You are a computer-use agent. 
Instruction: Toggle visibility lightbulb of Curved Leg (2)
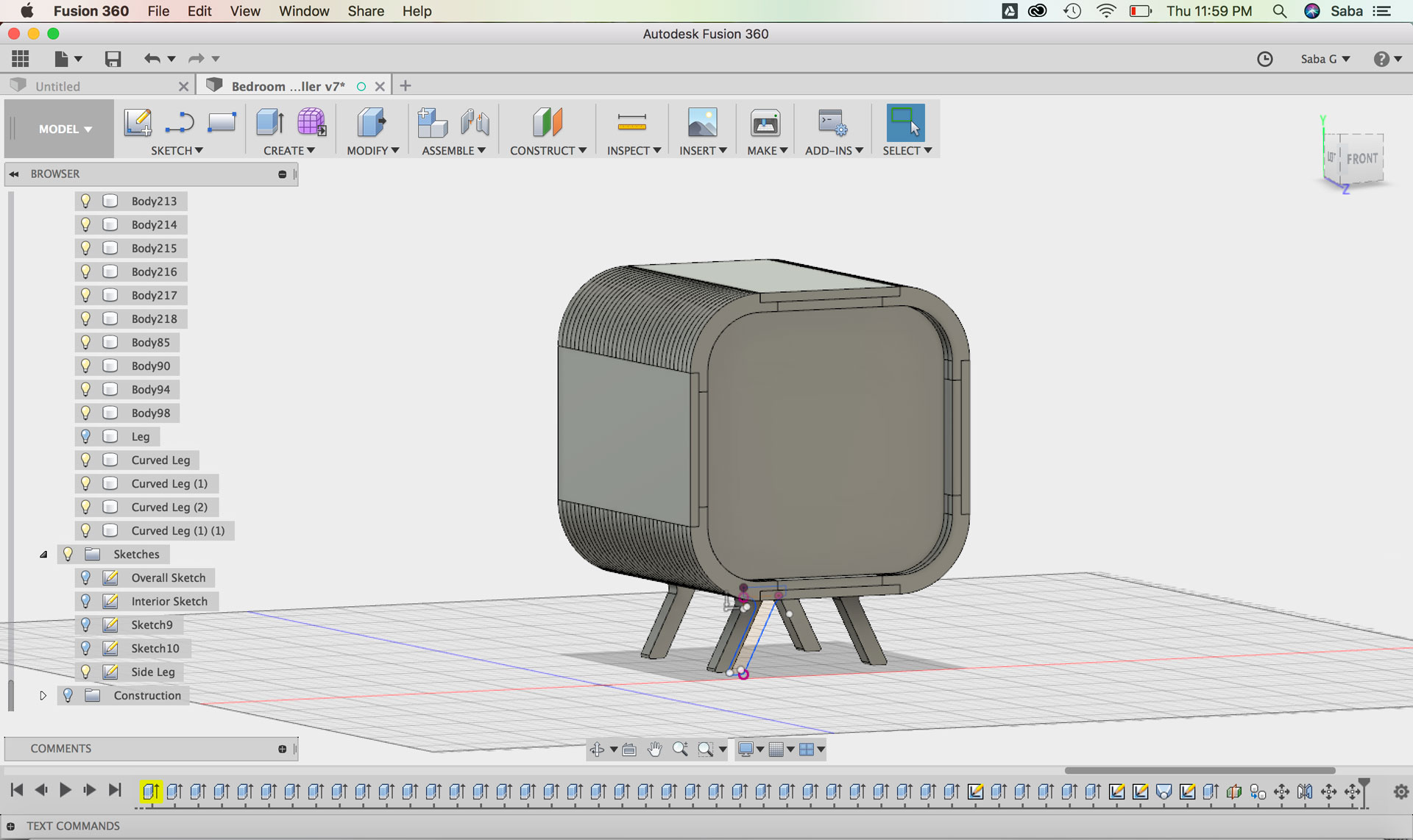pyautogui.click(x=86, y=507)
